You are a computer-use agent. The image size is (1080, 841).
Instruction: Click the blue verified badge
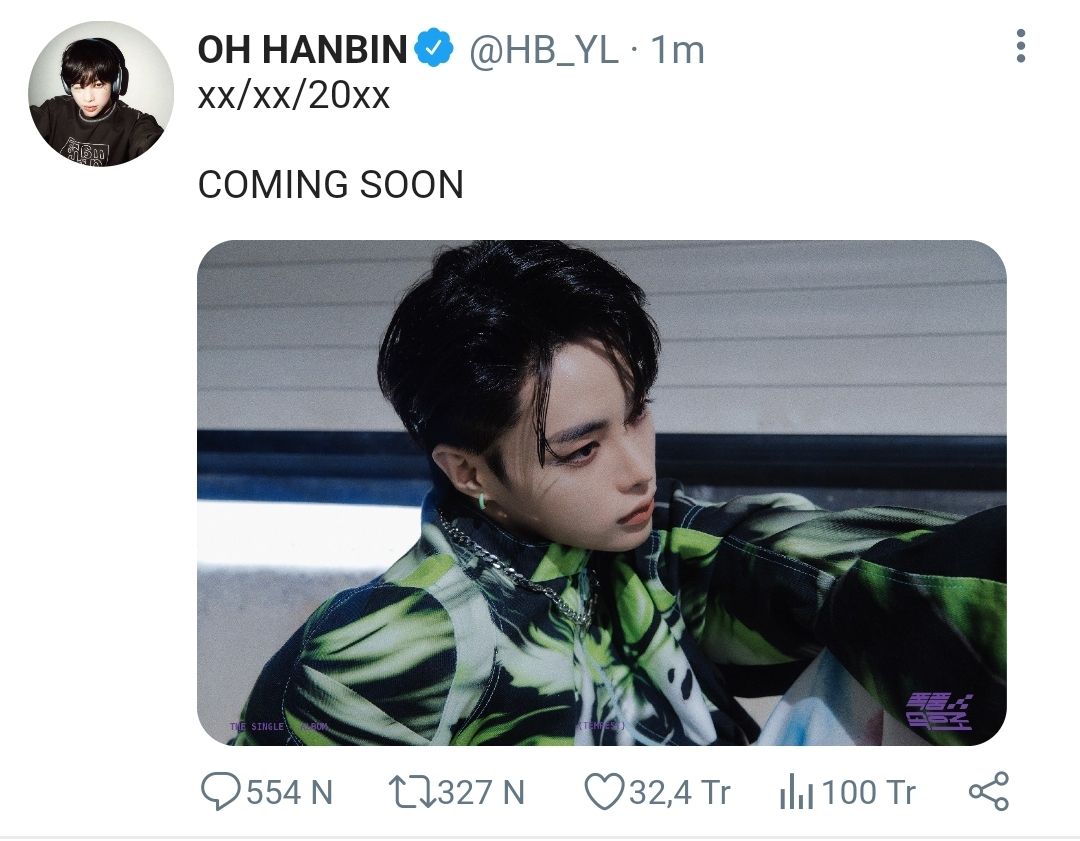434,48
